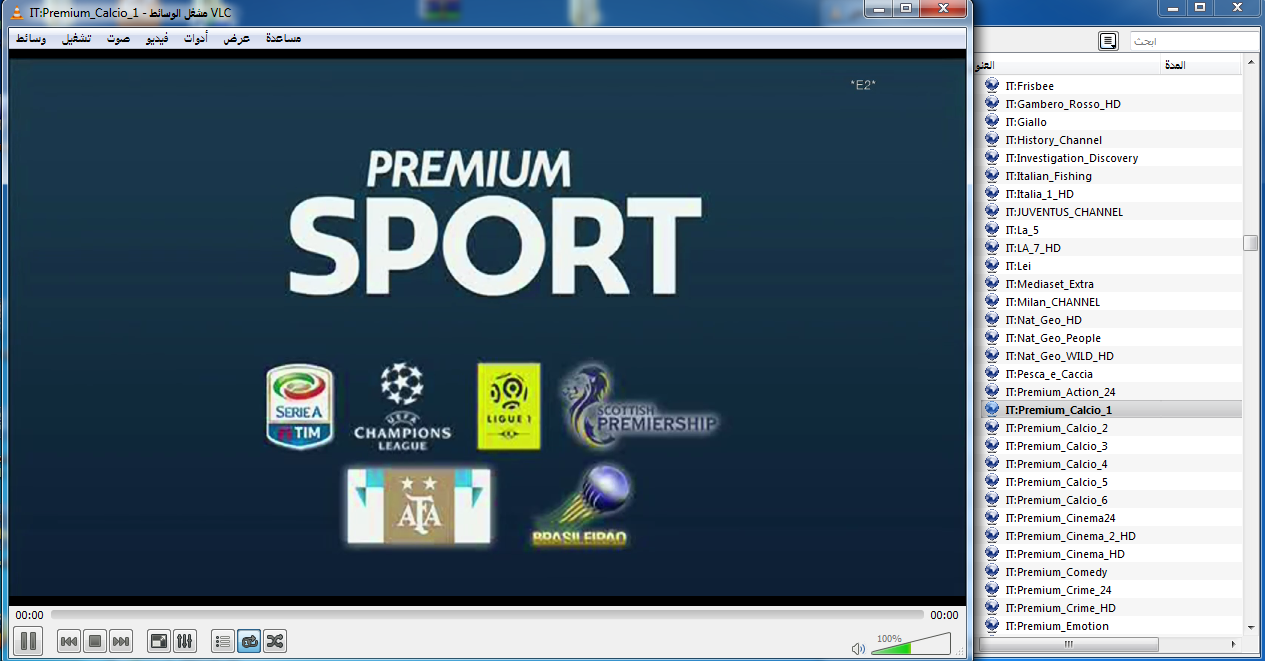Viewport: 1265px width, 661px height.
Task: Open the صوت (Audio) menu
Action: [119, 38]
